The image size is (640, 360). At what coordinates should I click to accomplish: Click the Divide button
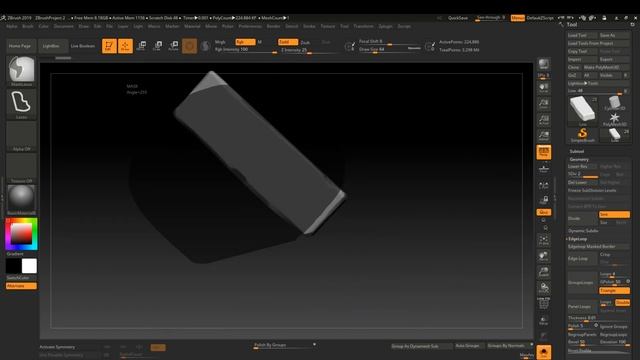(x=582, y=218)
